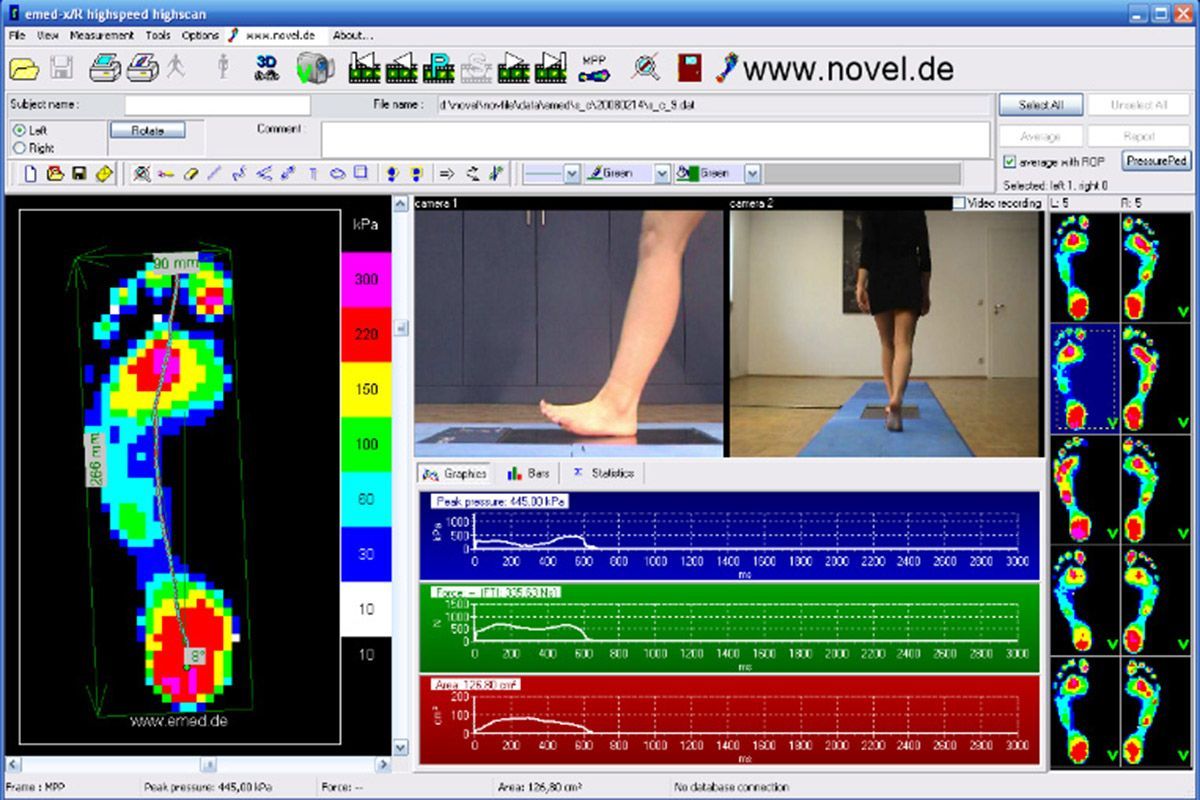Select the eraser tool in drawing toolbar

190,173
